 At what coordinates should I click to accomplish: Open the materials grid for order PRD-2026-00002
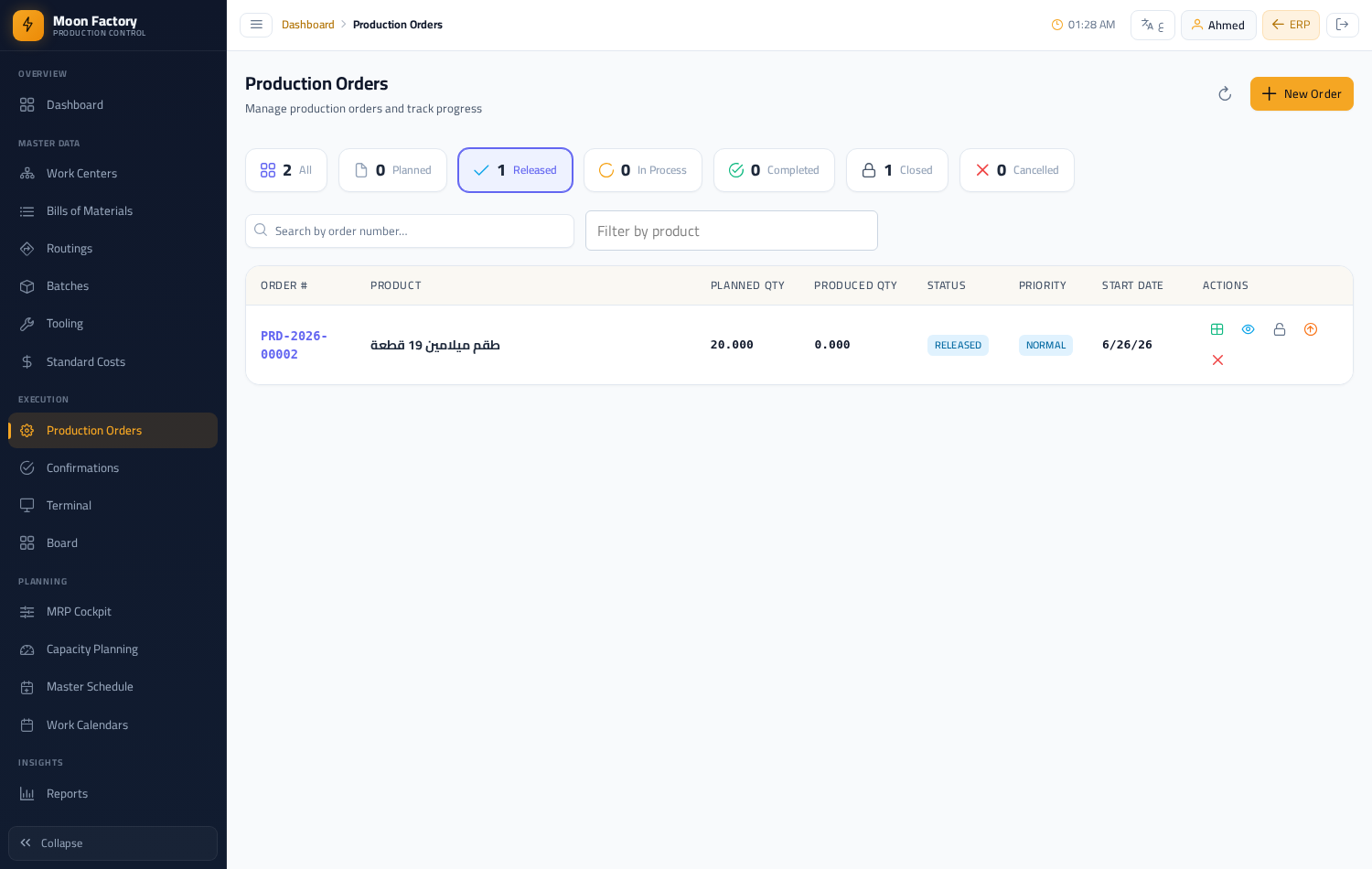1217,329
